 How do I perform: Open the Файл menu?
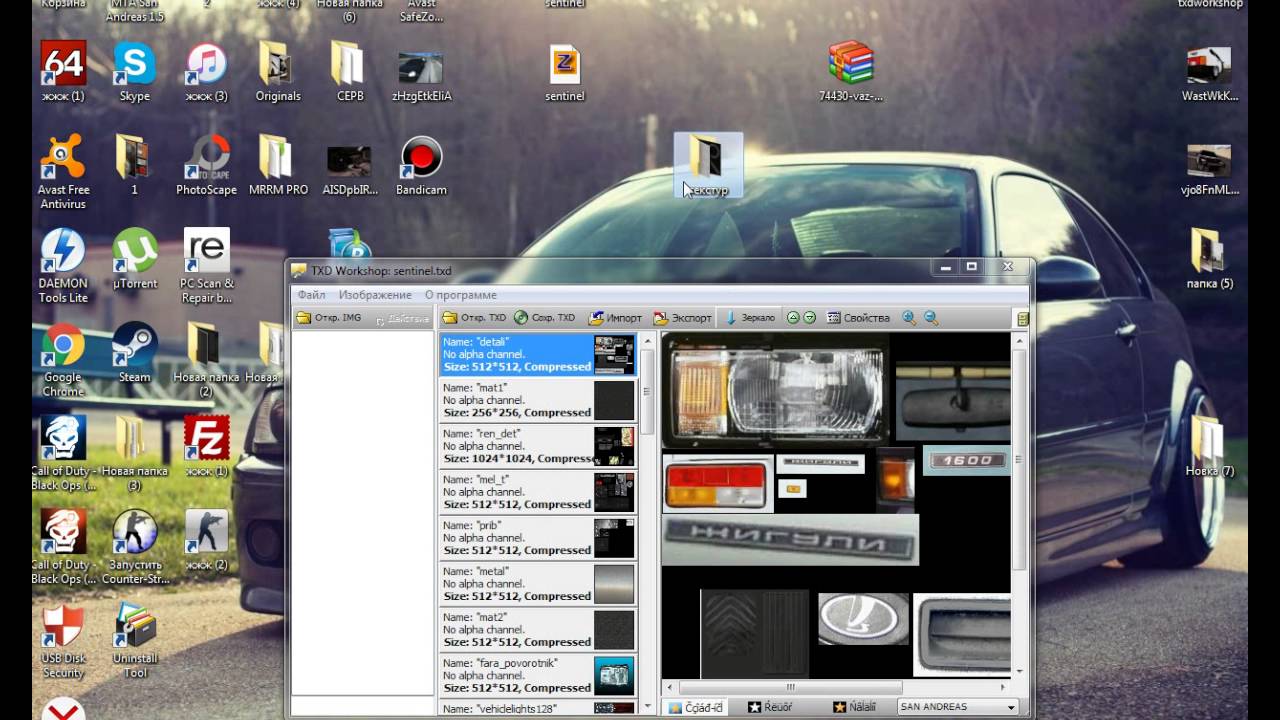[311, 295]
